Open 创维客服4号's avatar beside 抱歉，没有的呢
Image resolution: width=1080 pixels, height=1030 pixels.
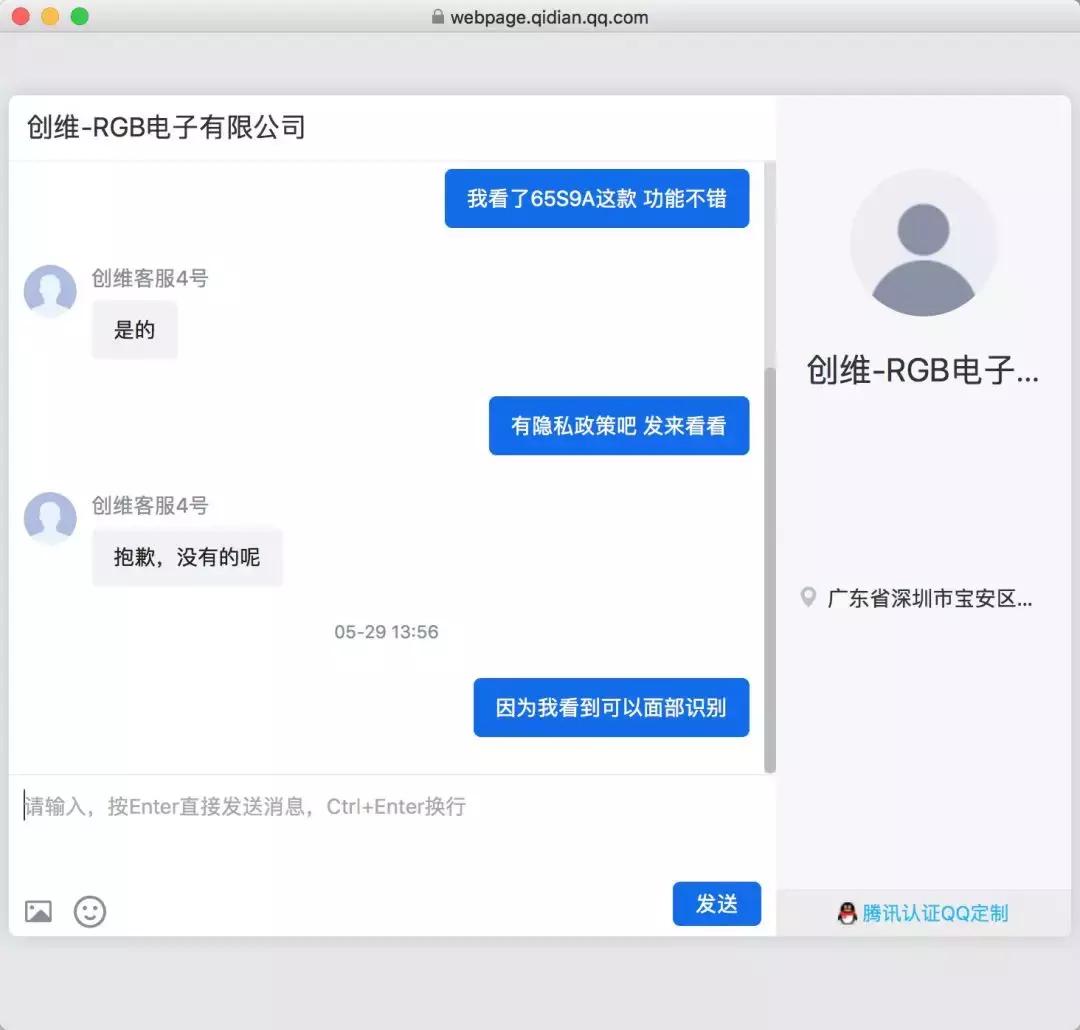coord(50,518)
